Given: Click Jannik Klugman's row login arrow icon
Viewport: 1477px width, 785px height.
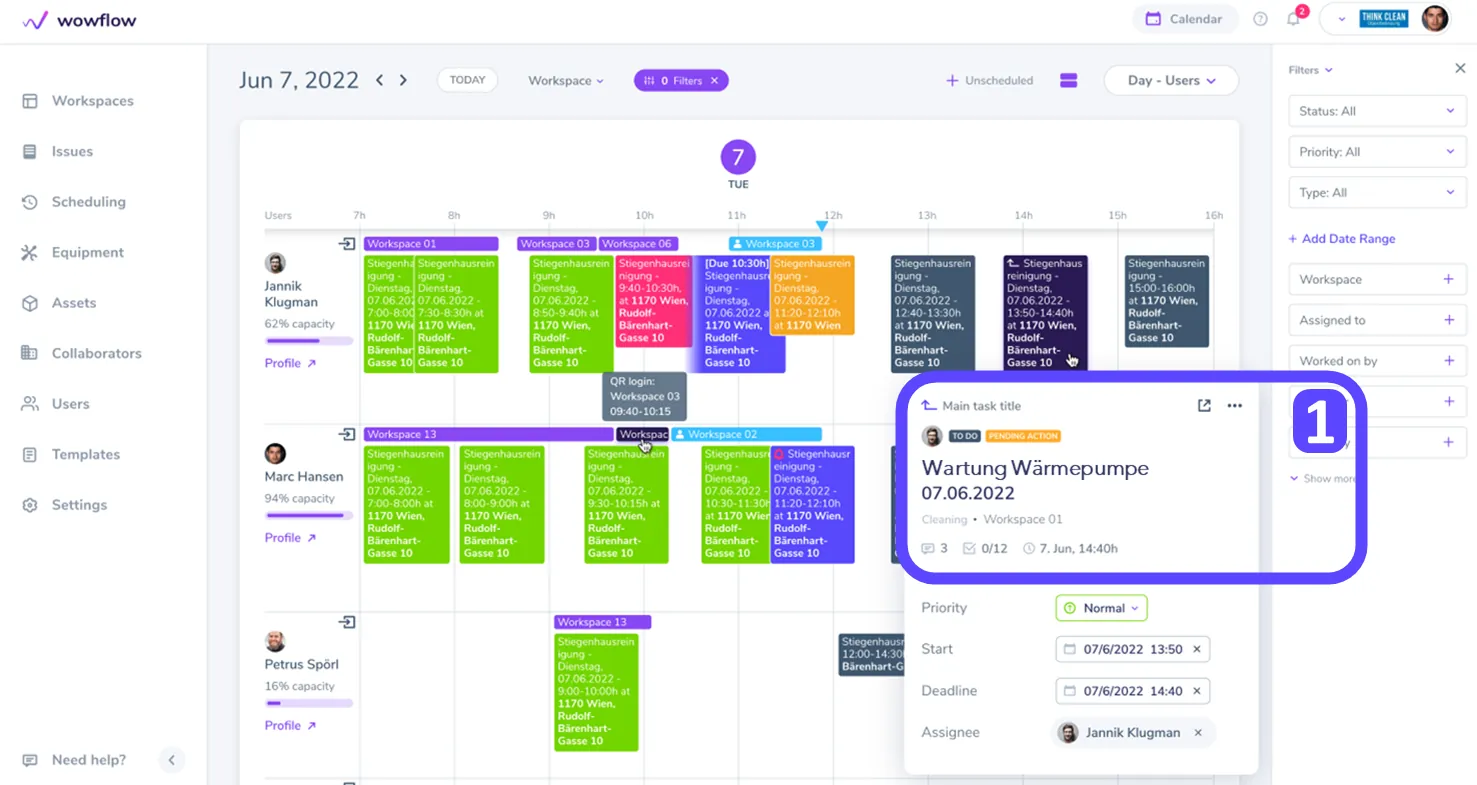Looking at the screenshot, I should 346,244.
